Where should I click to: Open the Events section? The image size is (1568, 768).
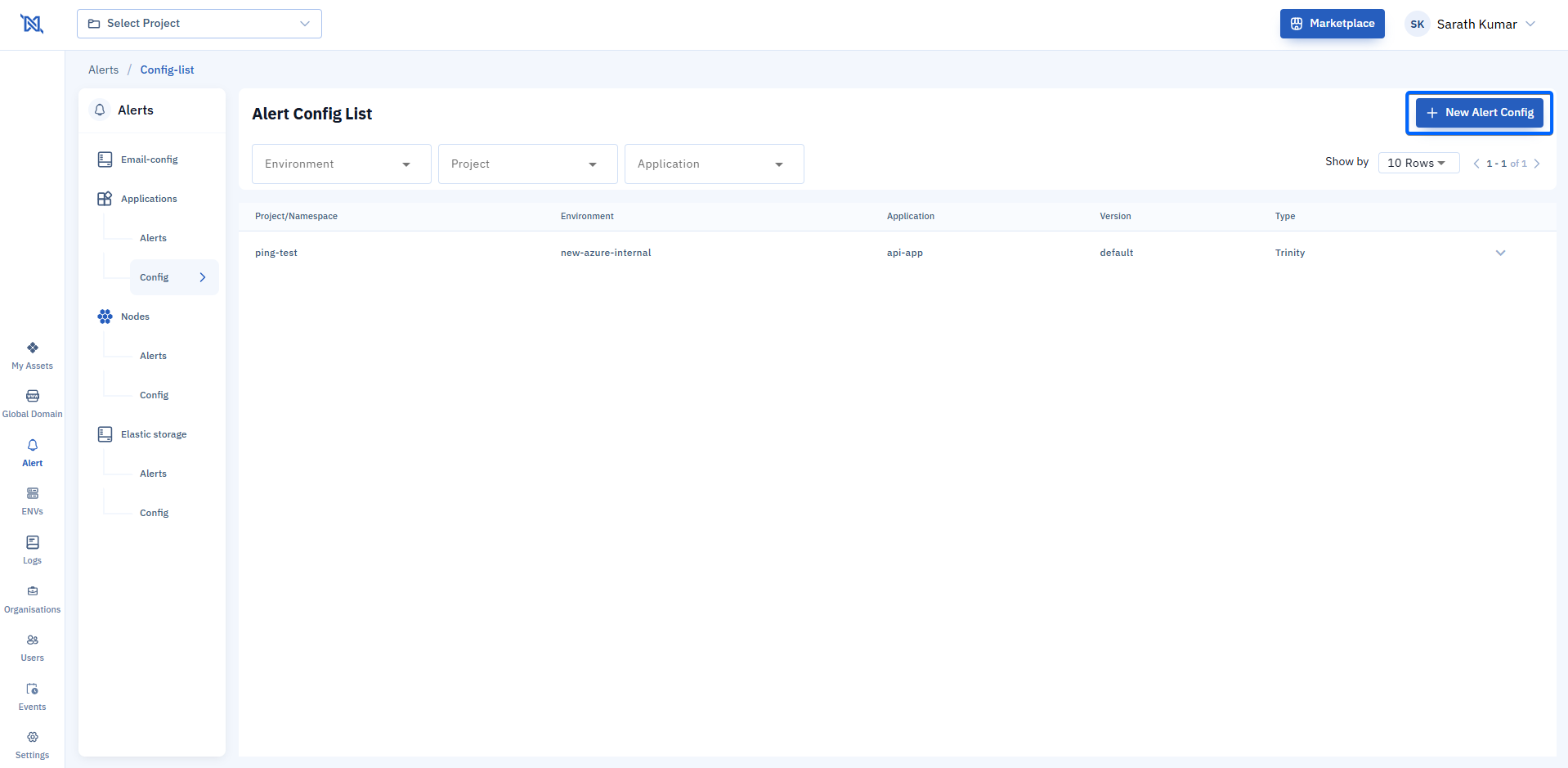[32, 697]
